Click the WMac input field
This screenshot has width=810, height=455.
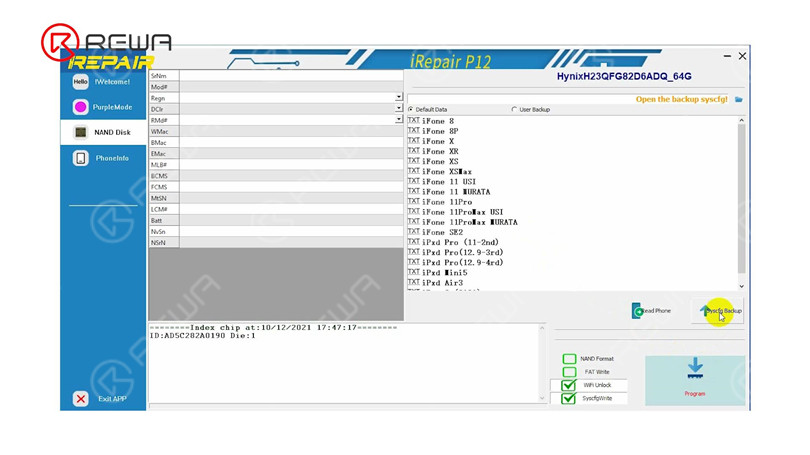(x=291, y=131)
